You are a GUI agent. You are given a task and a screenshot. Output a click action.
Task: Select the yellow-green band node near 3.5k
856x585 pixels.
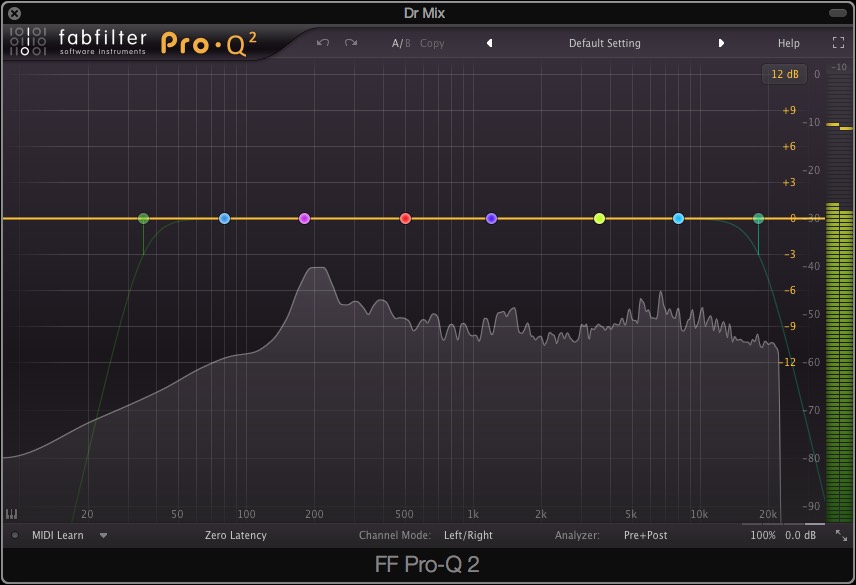[599, 218]
